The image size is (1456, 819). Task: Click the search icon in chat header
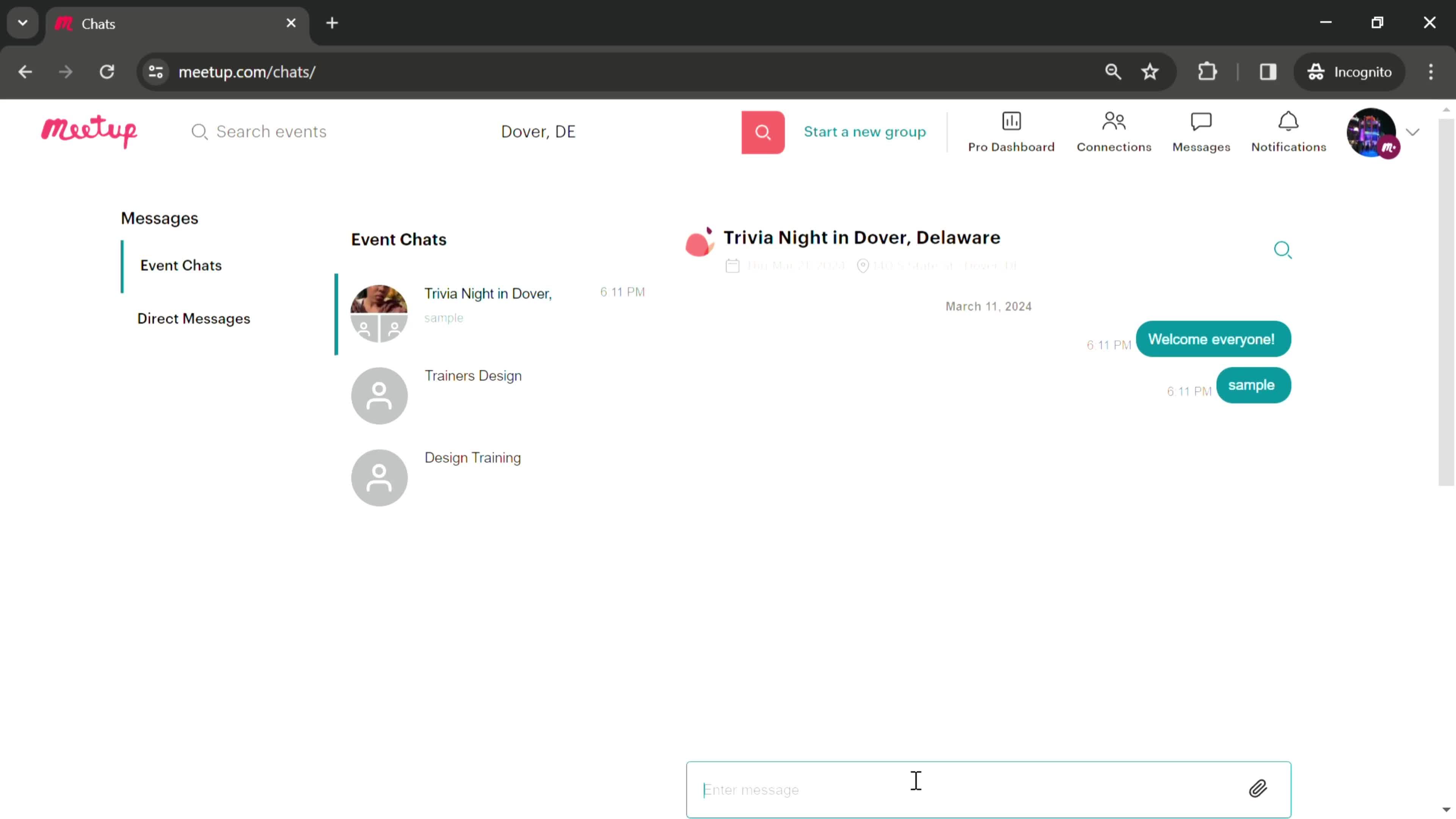(1283, 249)
